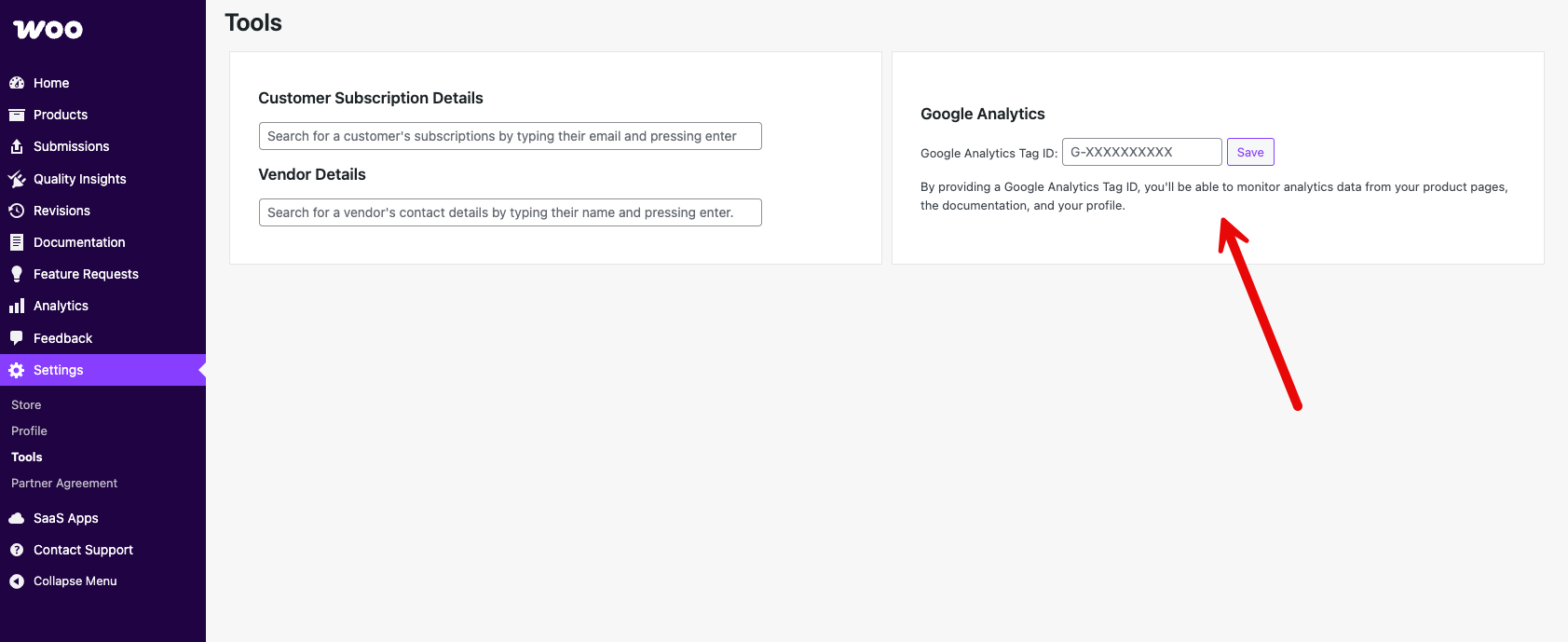This screenshot has height=642, width=1568.
Task: Focus the vendor name search field
Action: click(x=511, y=212)
